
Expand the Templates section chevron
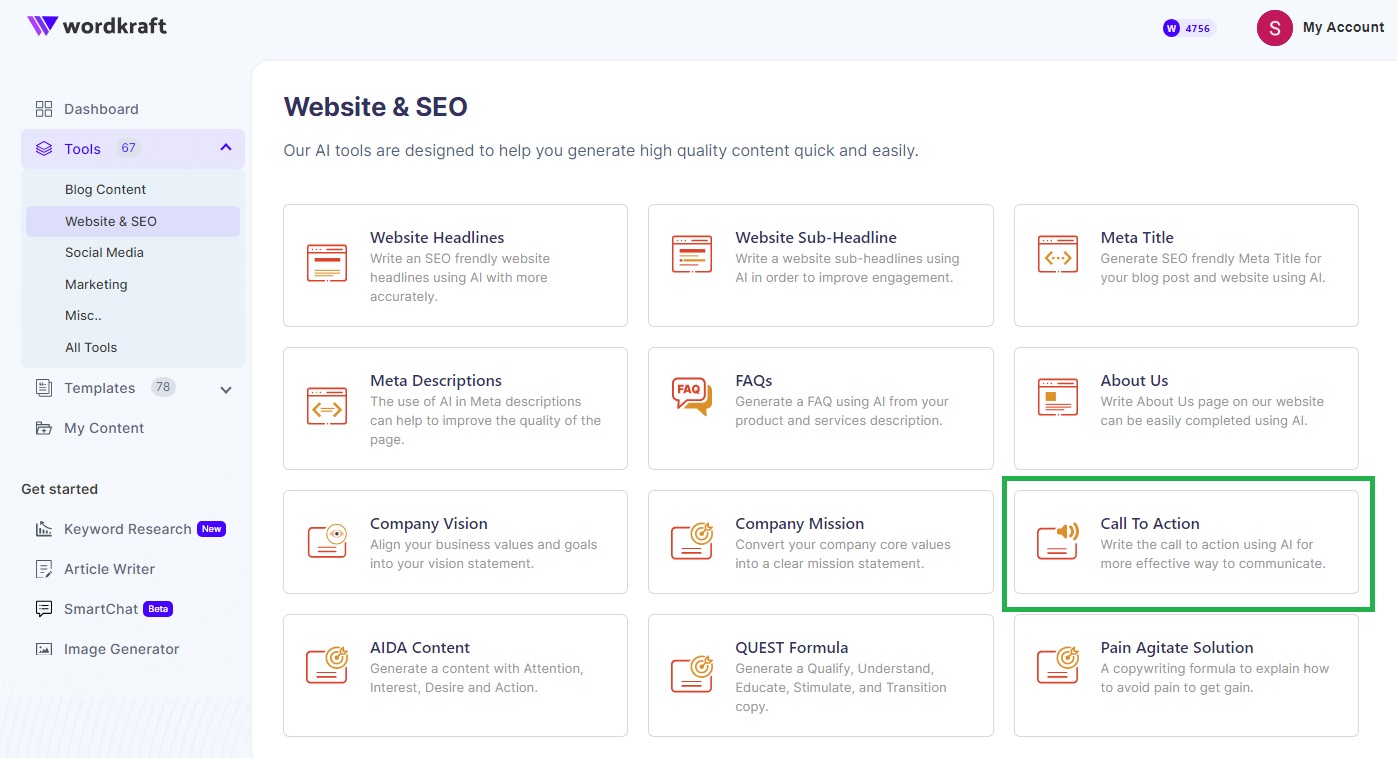click(x=226, y=389)
